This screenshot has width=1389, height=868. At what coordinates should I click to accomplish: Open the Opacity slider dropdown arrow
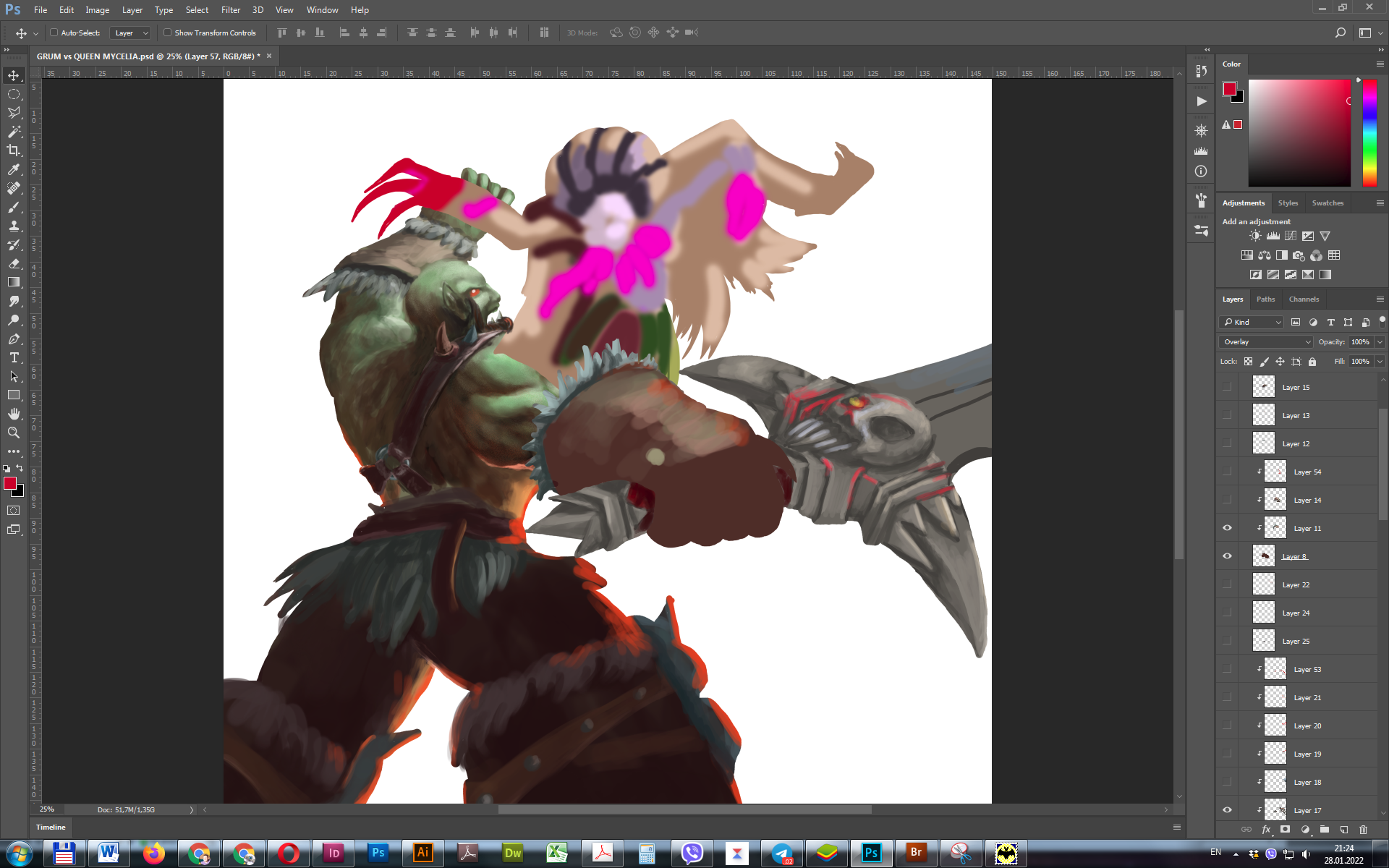point(1380,341)
